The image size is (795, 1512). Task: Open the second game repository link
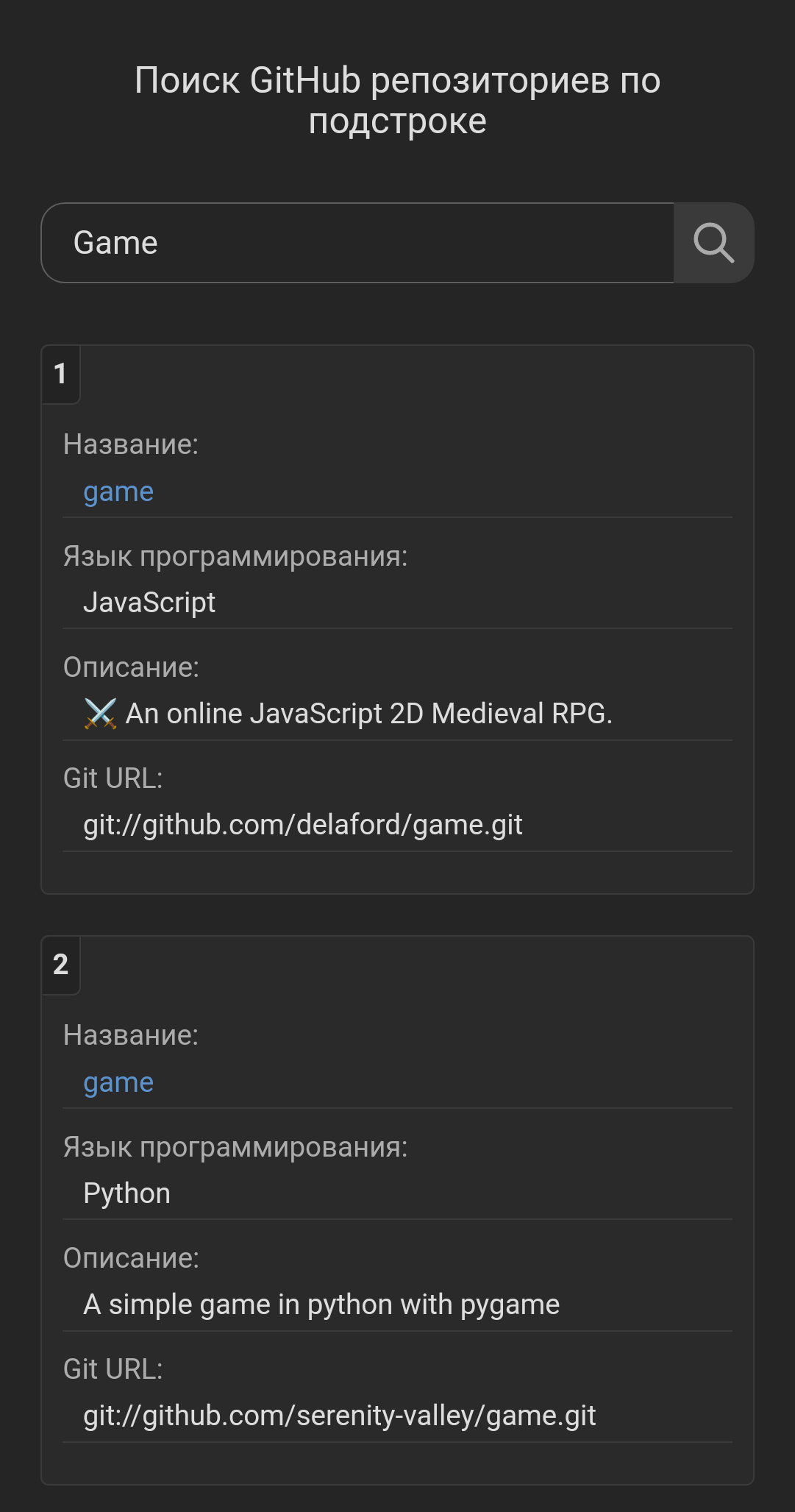118,1082
